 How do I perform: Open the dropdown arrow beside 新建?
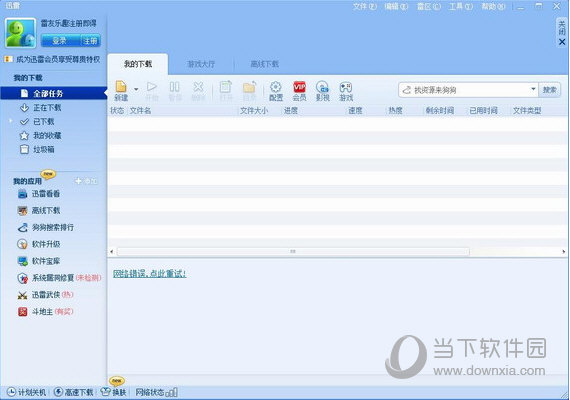tap(136, 89)
